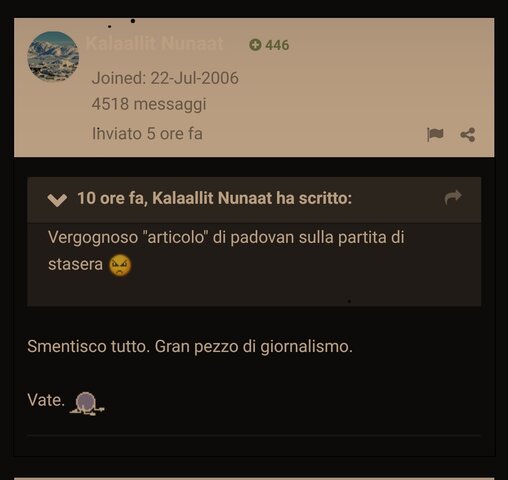Collapse the quote with the chevron arrow
The height and width of the screenshot is (480, 508).
click(x=57, y=200)
